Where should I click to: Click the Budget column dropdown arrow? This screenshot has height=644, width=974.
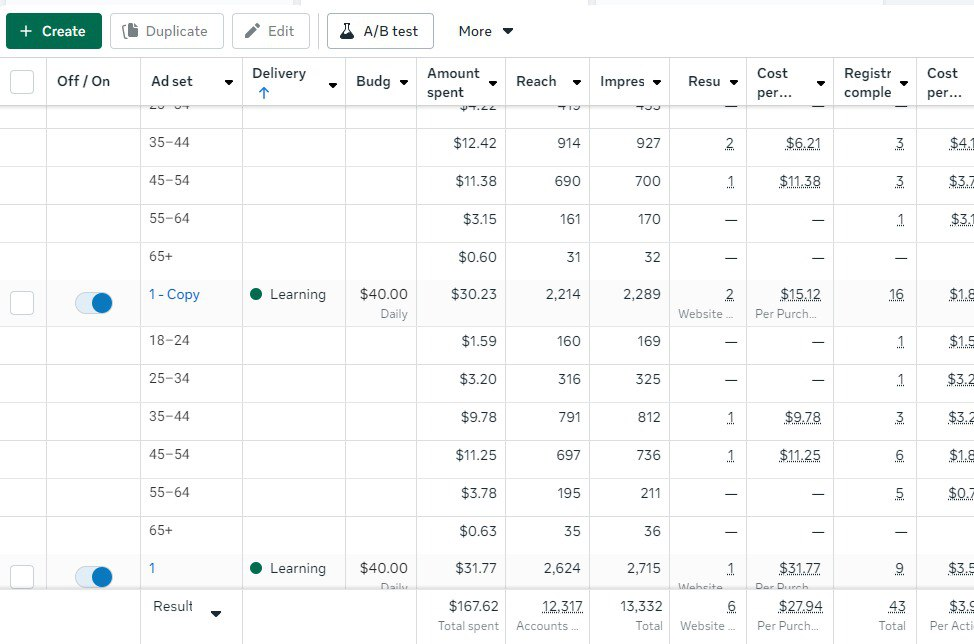coord(404,83)
